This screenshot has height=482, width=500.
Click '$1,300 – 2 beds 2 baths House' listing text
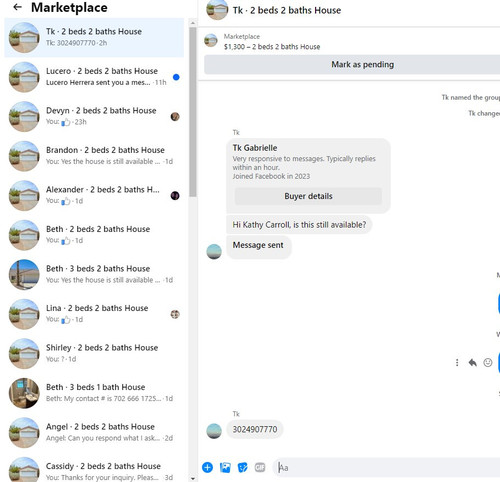click(272, 47)
